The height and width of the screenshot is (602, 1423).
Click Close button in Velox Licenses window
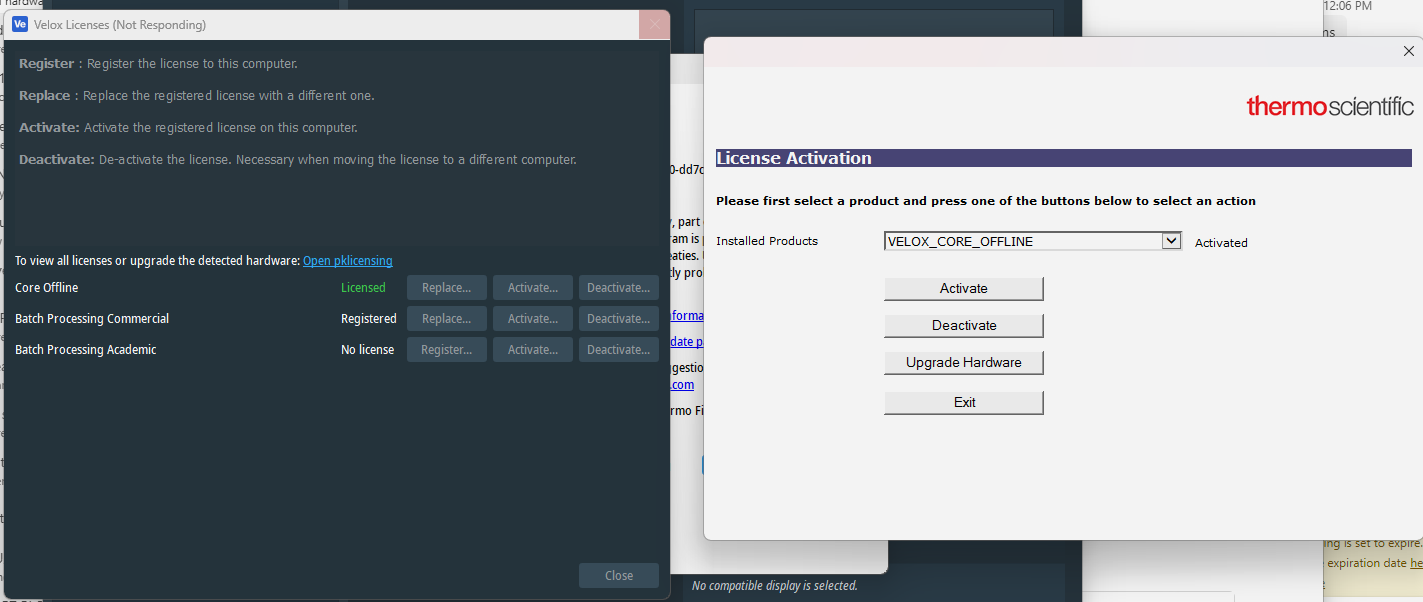point(619,575)
